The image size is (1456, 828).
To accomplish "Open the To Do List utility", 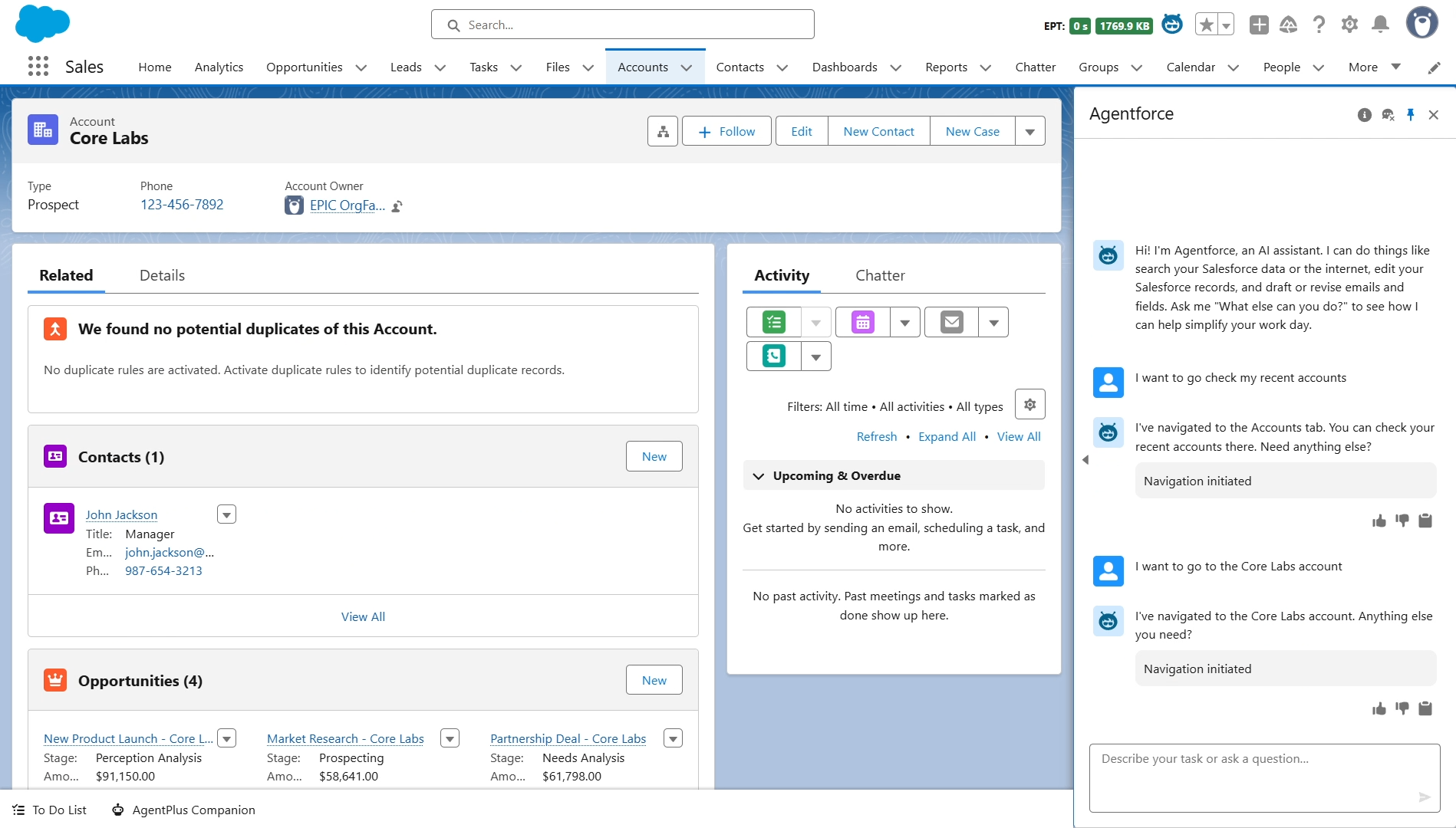I will pyautogui.click(x=50, y=810).
